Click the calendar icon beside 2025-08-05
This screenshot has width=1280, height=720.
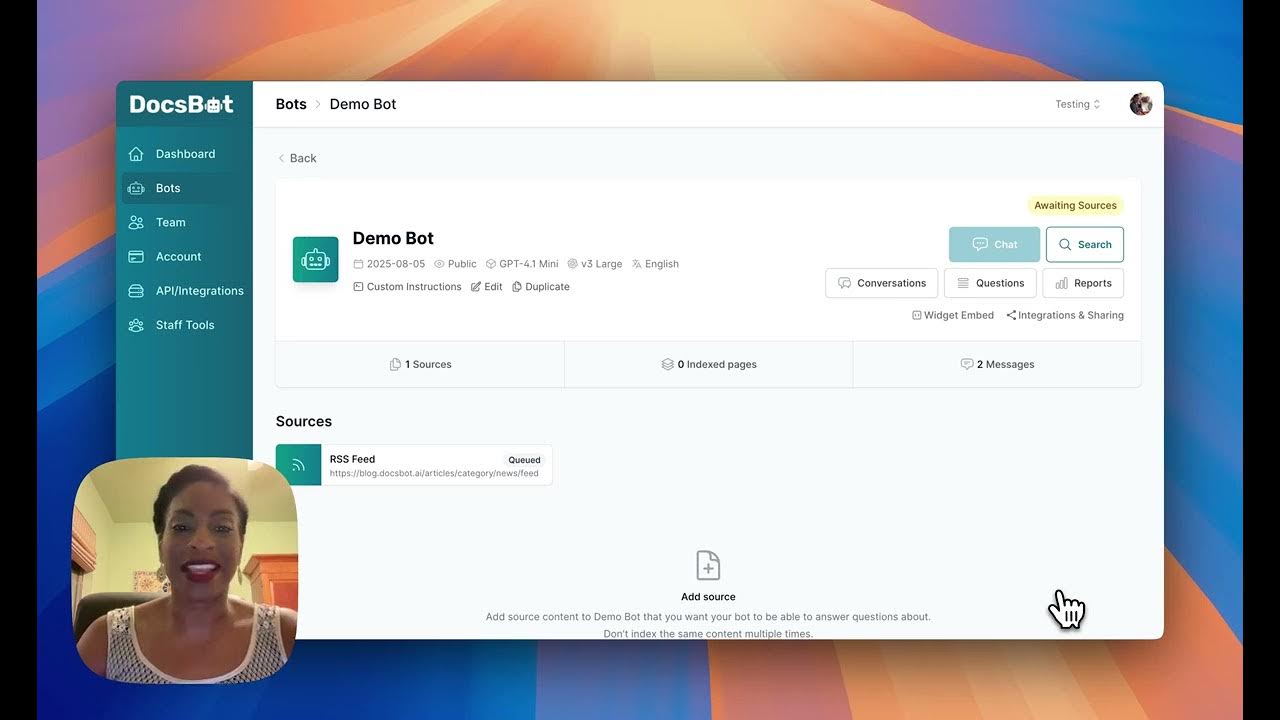[x=359, y=264]
